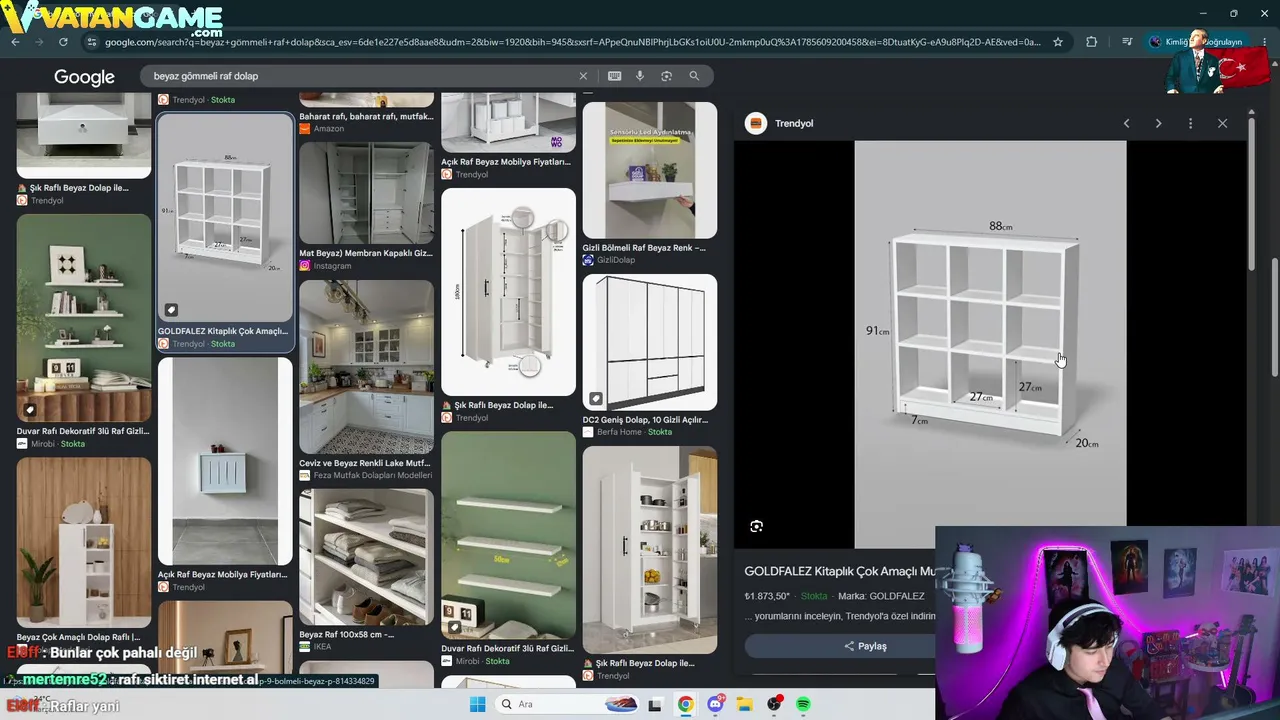Click the Duvar Rafı Dekoratif 3lü caption near bottom

[x=507, y=649]
